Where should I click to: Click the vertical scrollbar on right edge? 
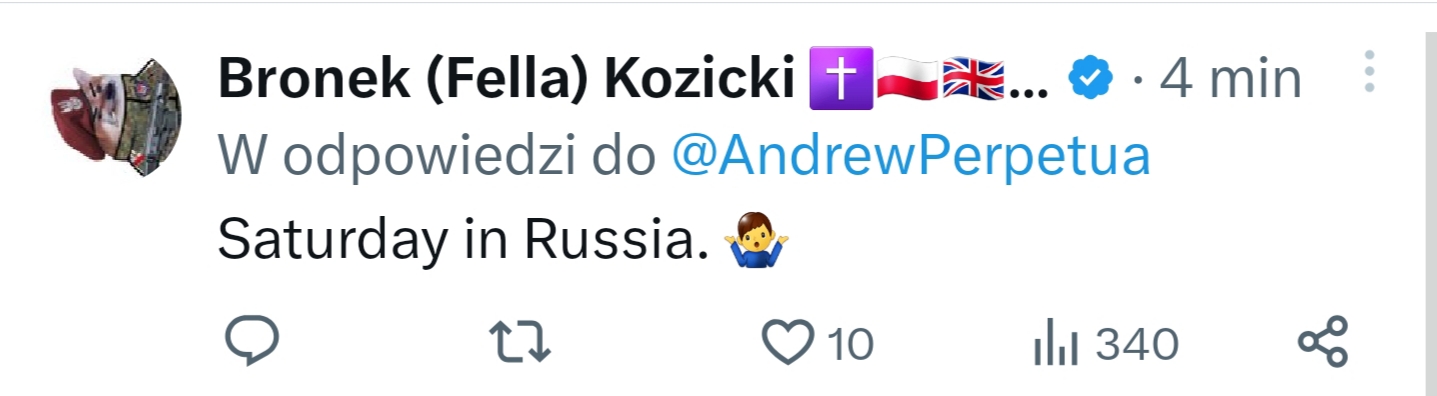[1431, 210]
